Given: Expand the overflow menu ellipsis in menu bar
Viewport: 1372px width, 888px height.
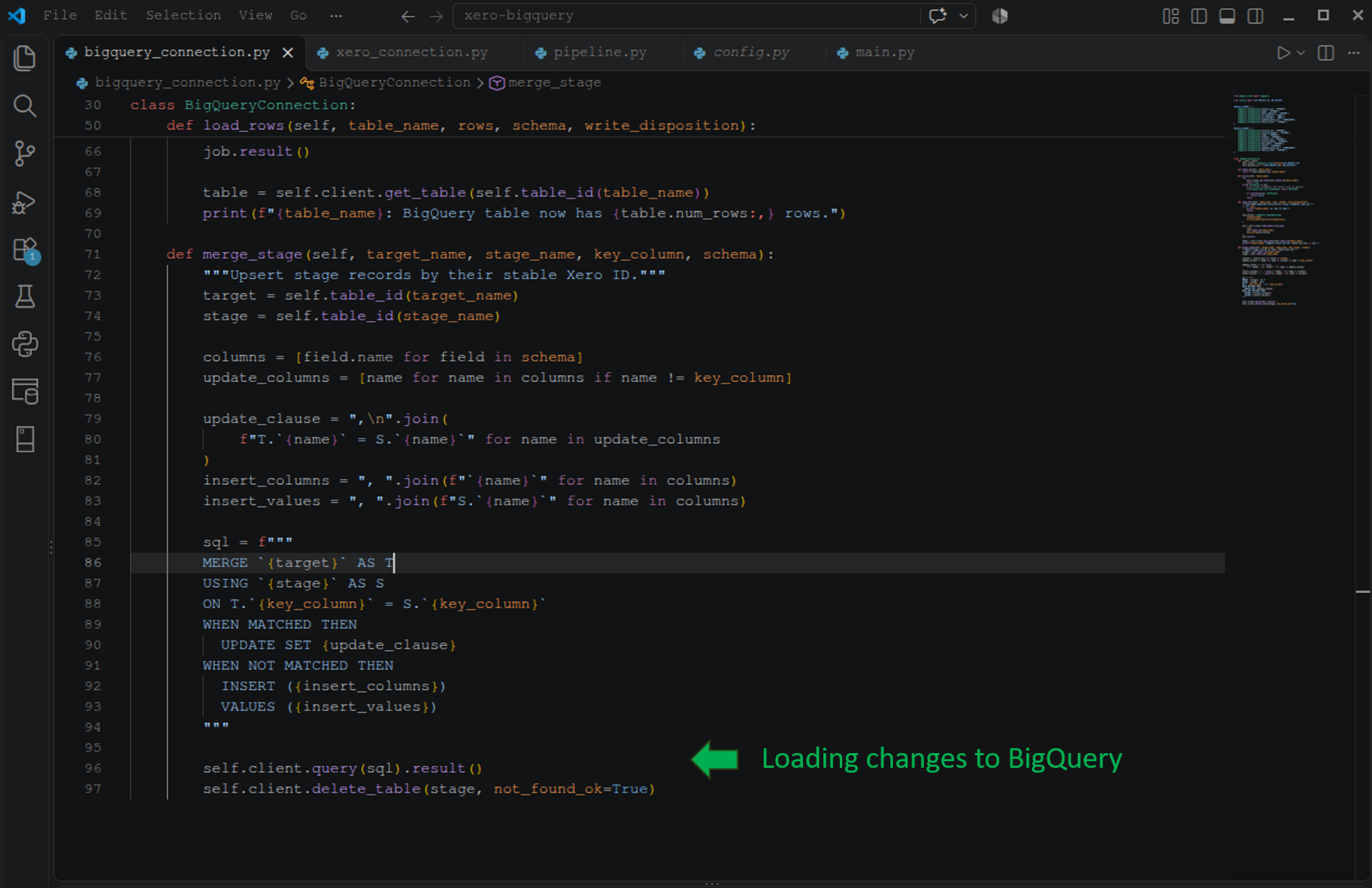Looking at the screenshot, I should pos(336,16).
